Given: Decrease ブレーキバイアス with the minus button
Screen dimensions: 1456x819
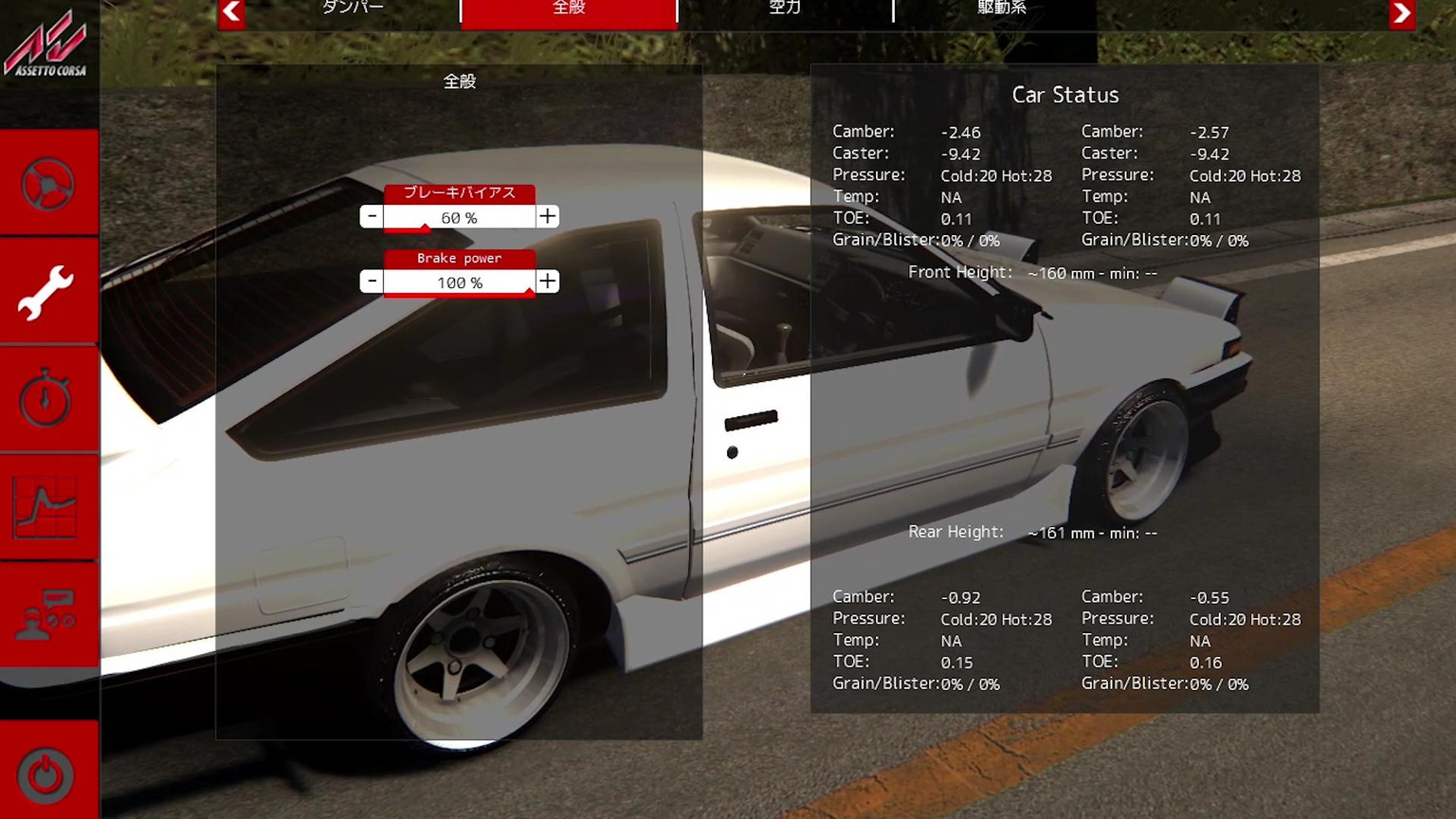Looking at the screenshot, I should (x=372, y=216).
